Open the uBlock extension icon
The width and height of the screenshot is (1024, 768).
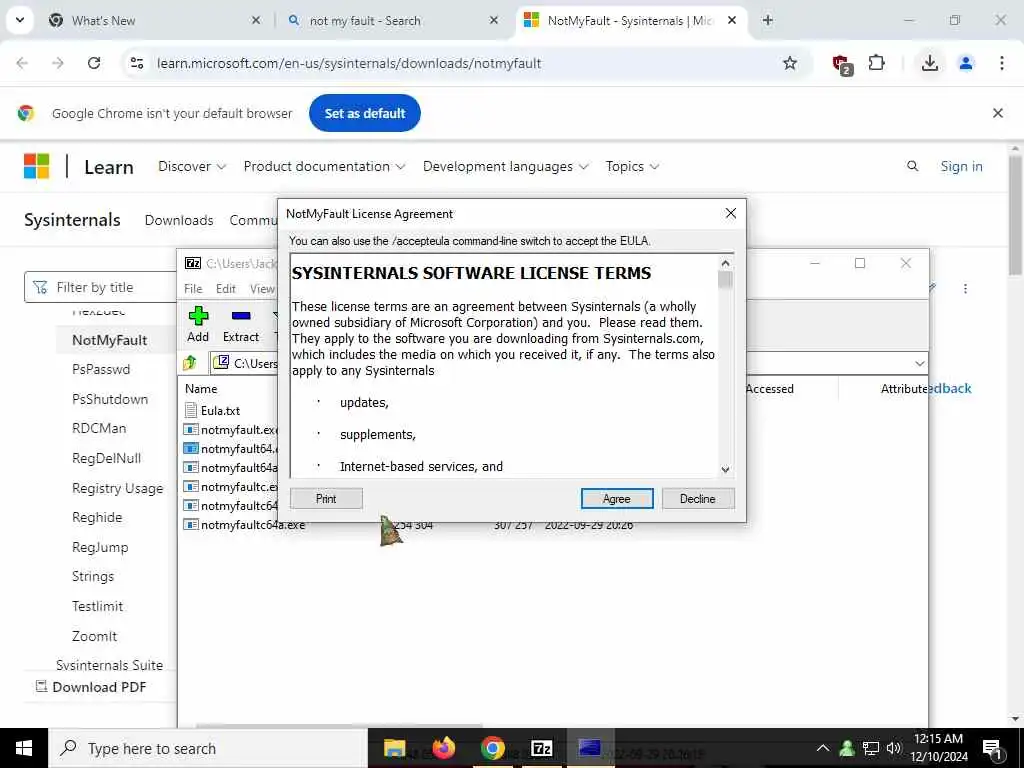841,64
